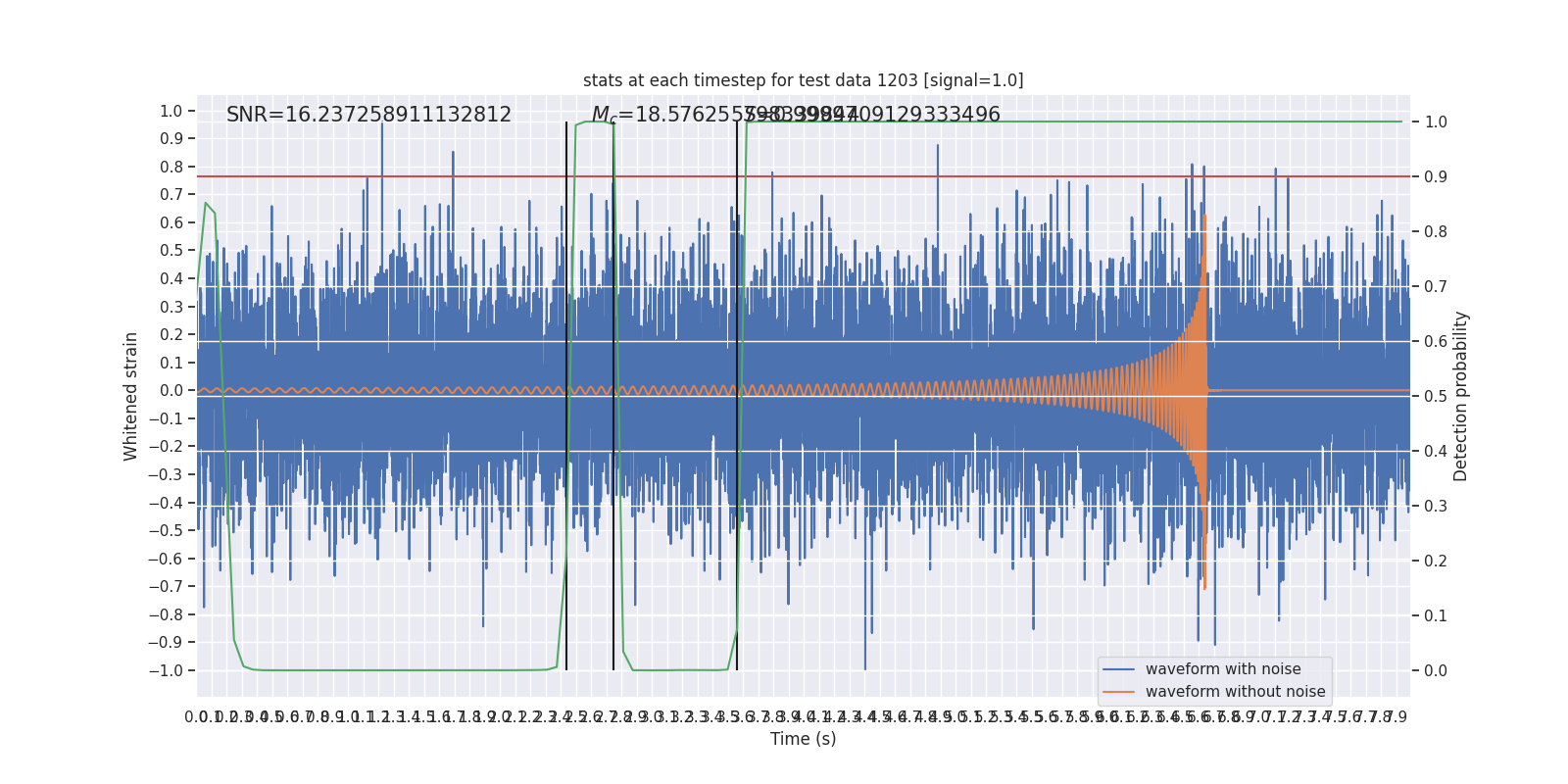
Task: Click the plot title mentioning test data 1203
Action: coord(803,80)
